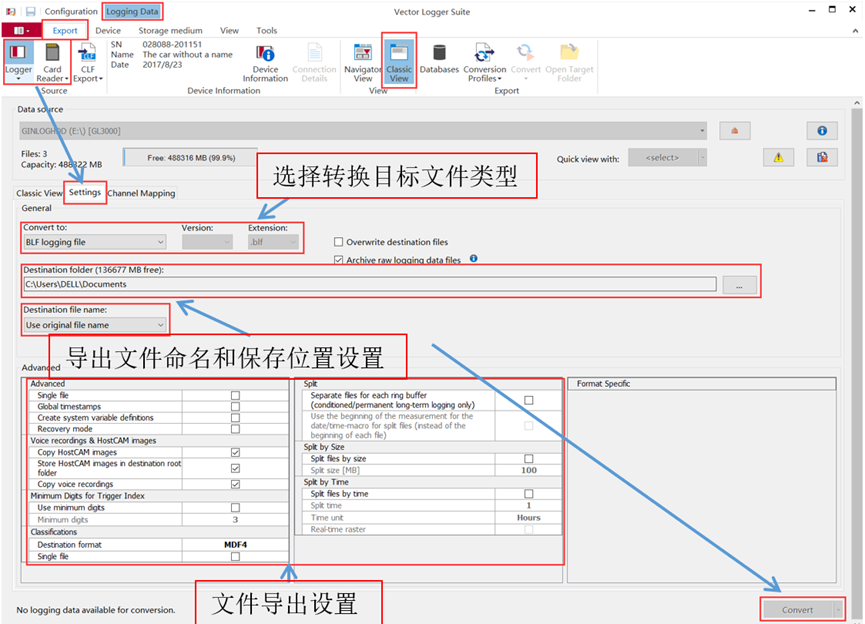Click the Destination folder path field
This screenshot has width=865, height=624.
[368, 285]
